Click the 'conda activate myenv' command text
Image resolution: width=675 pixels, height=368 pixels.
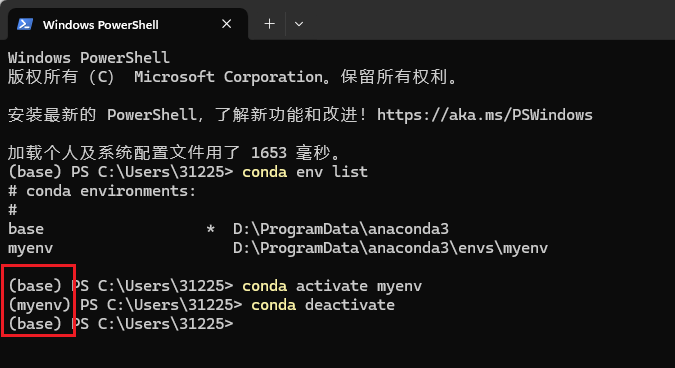point(332,286)
